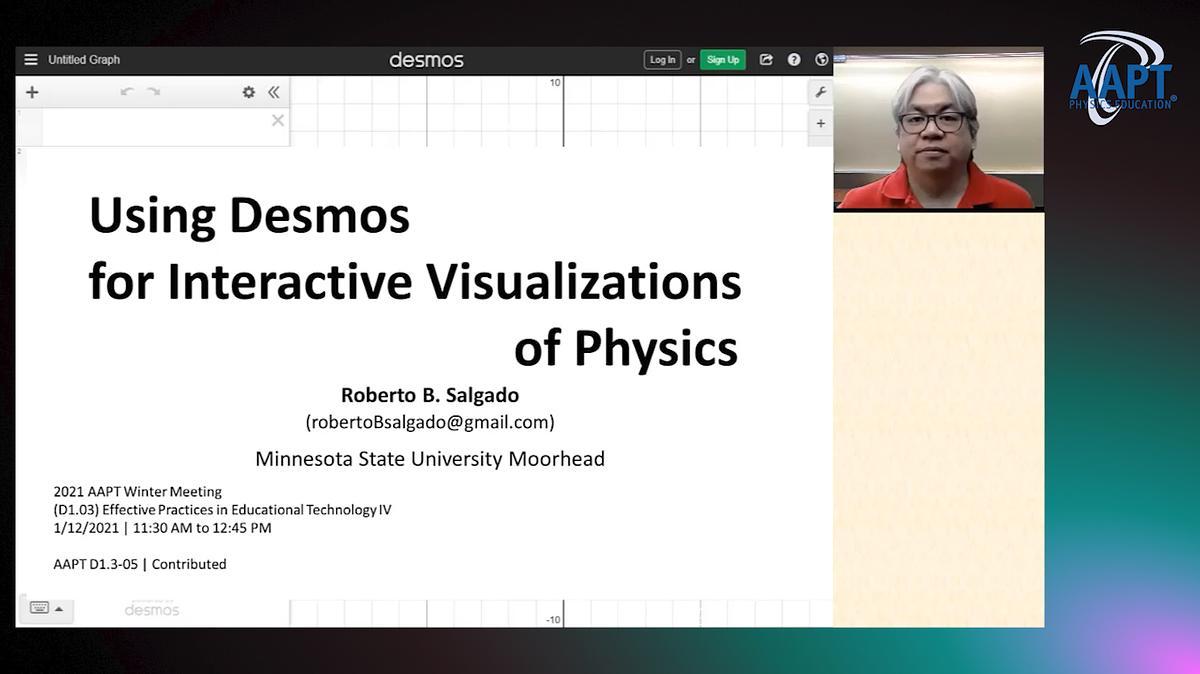
Task: Click the green Sign Up button
Action: pos(722,60)
